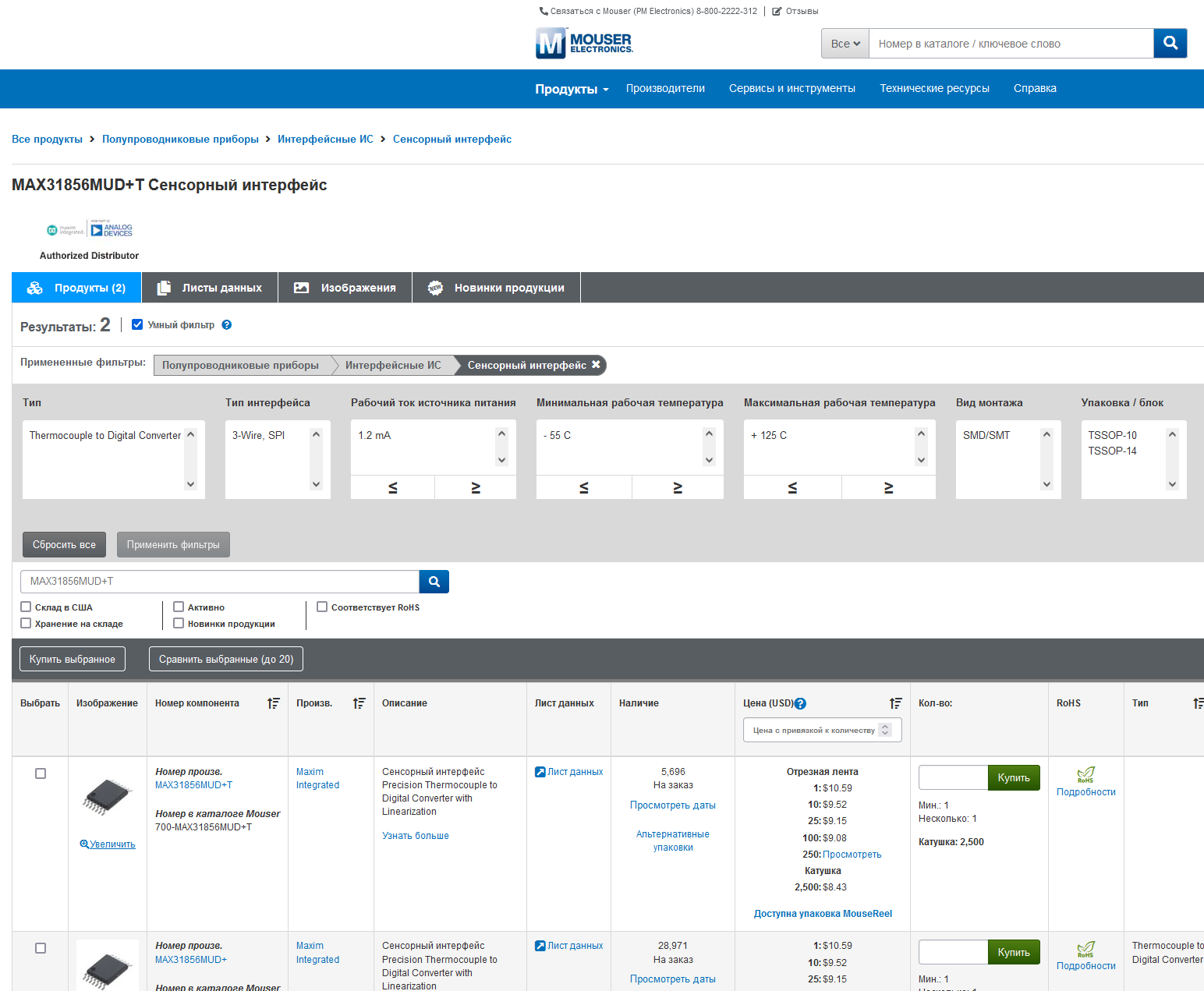This screenshot has width=1204, height=991.
Task: Switch to the Листы данных tab
Action: (x=210, y=288)
